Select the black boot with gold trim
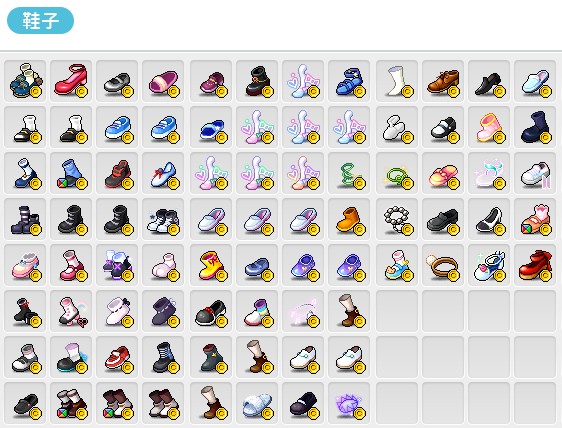This screenshot has height=428, width=562. point(257,81)
